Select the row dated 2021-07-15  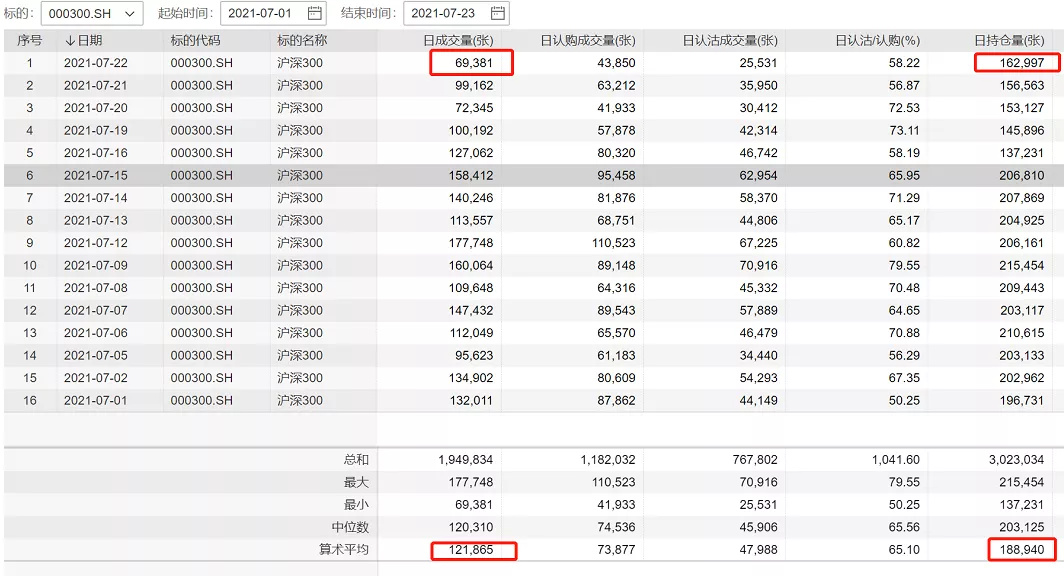click(533, 175)
